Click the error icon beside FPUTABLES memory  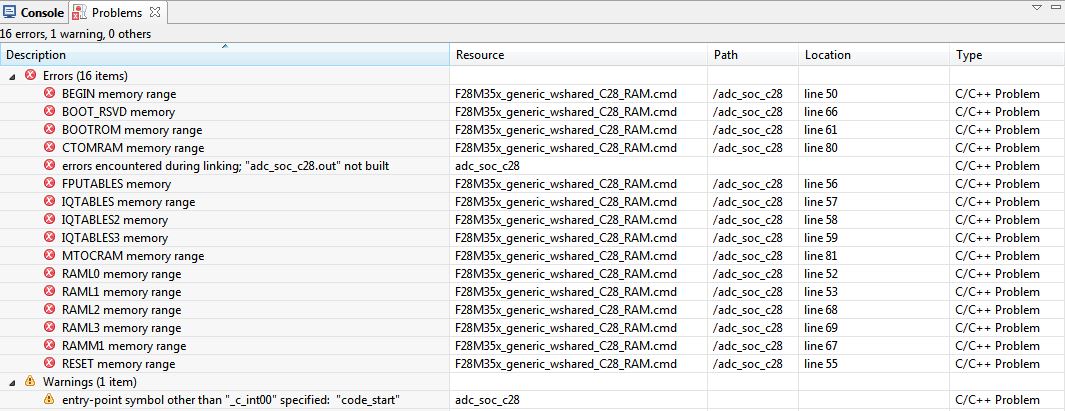coord(49,183)
